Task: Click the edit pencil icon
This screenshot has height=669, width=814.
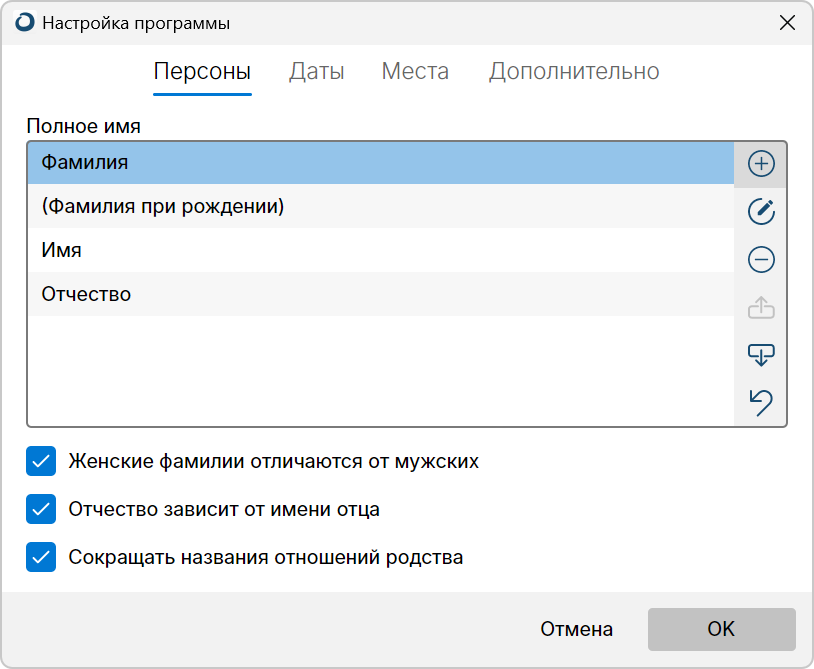Action: 761,211
